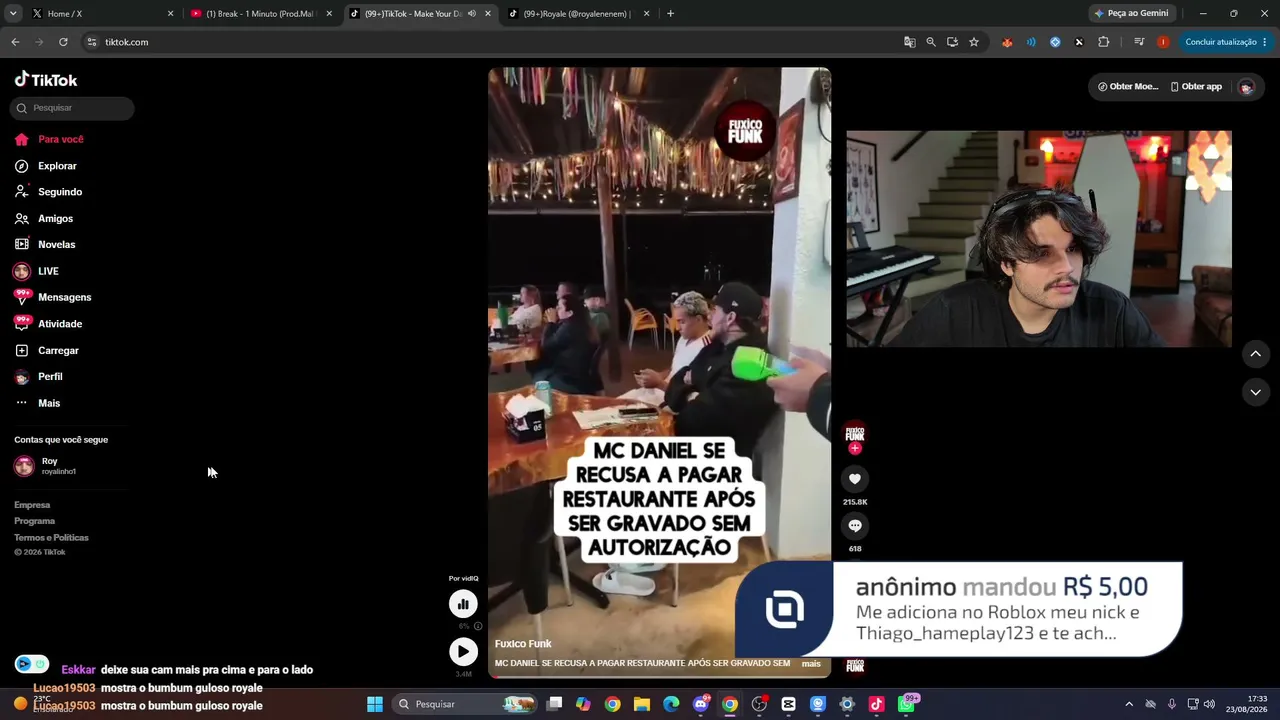Bookmark this page with the star
The height and width of the screenshot is (720, 1280).
coord(974,42)
